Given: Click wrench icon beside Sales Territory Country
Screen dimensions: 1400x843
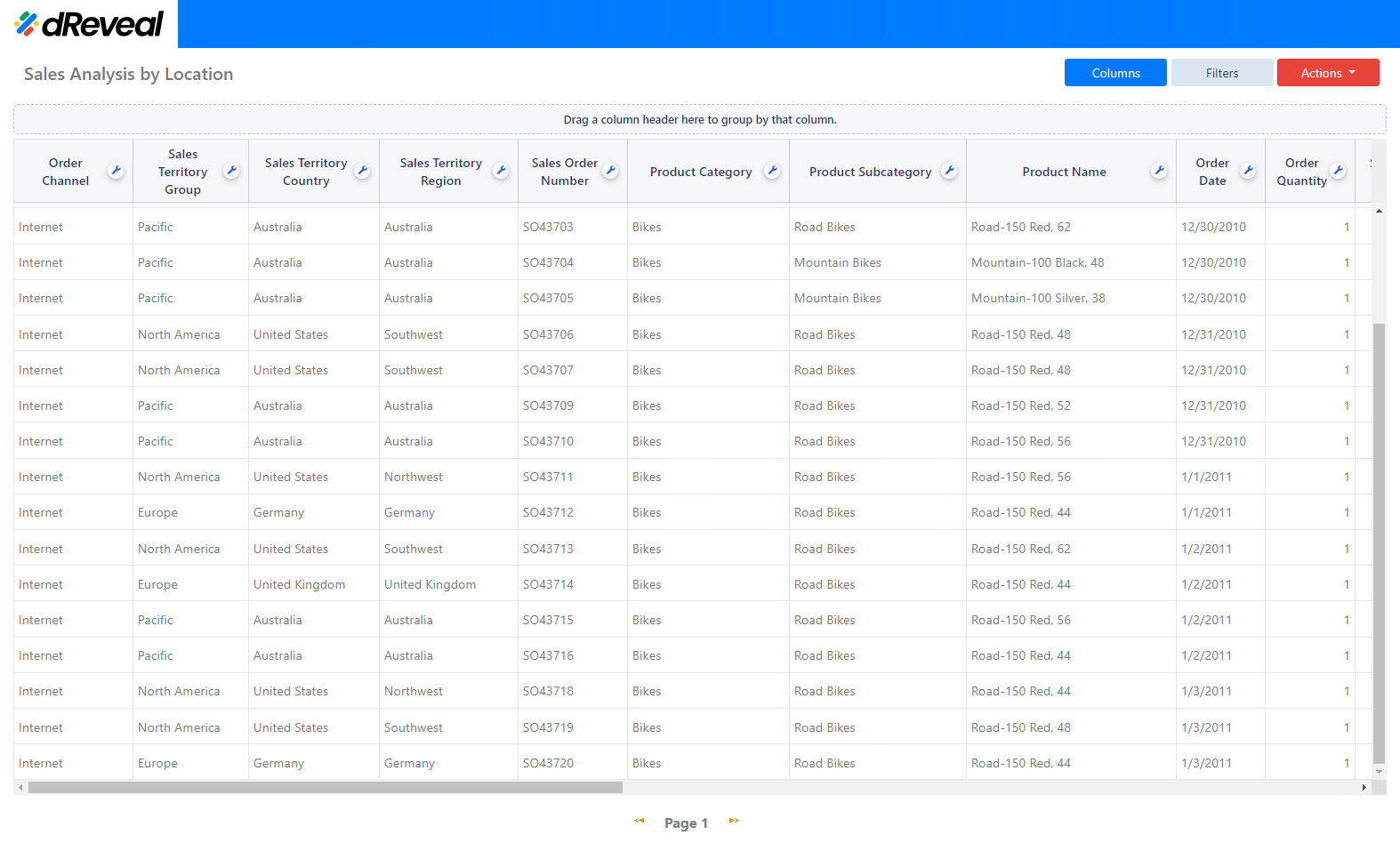Looking at the screenshot, I should pos(362,171).
